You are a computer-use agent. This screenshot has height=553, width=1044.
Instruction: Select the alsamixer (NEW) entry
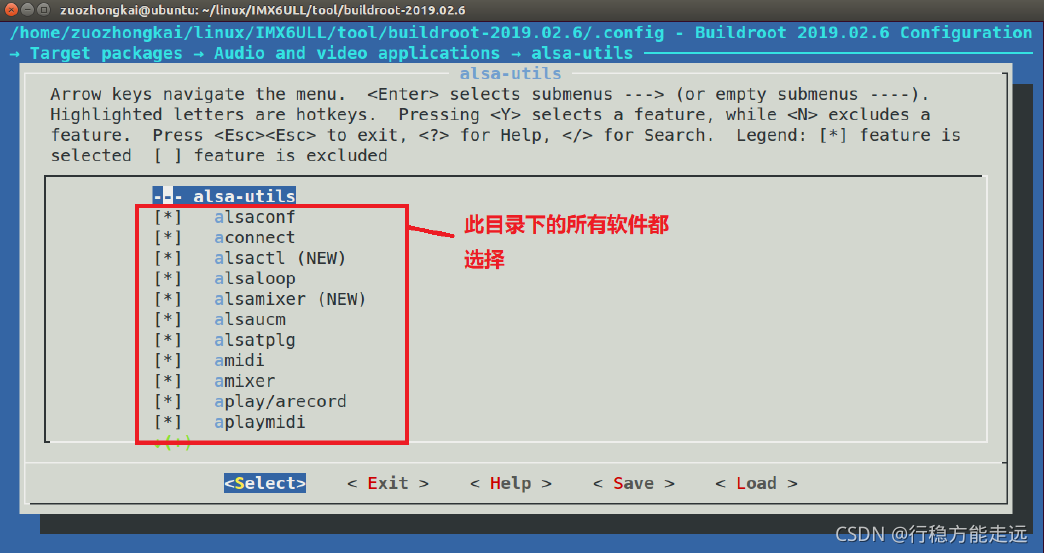point(290,299)
